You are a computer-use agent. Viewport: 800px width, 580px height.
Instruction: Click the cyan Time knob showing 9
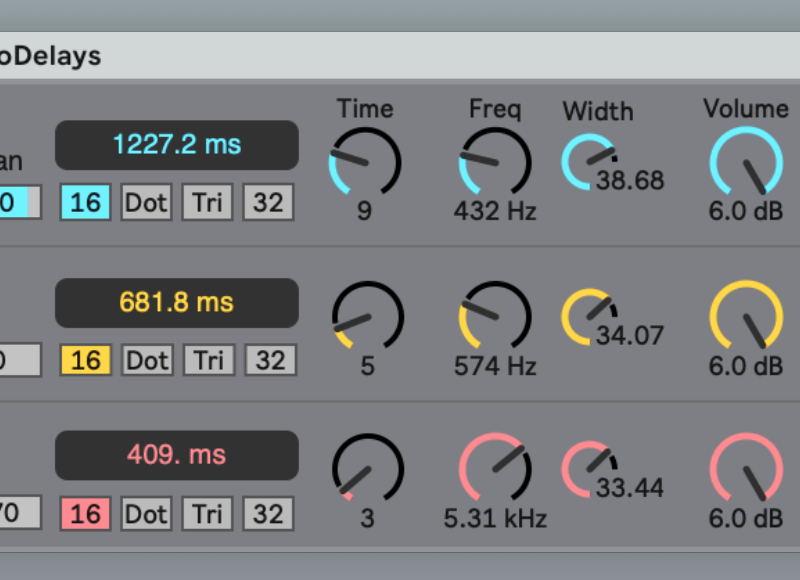pyautogui.click(x=364, y=162)
